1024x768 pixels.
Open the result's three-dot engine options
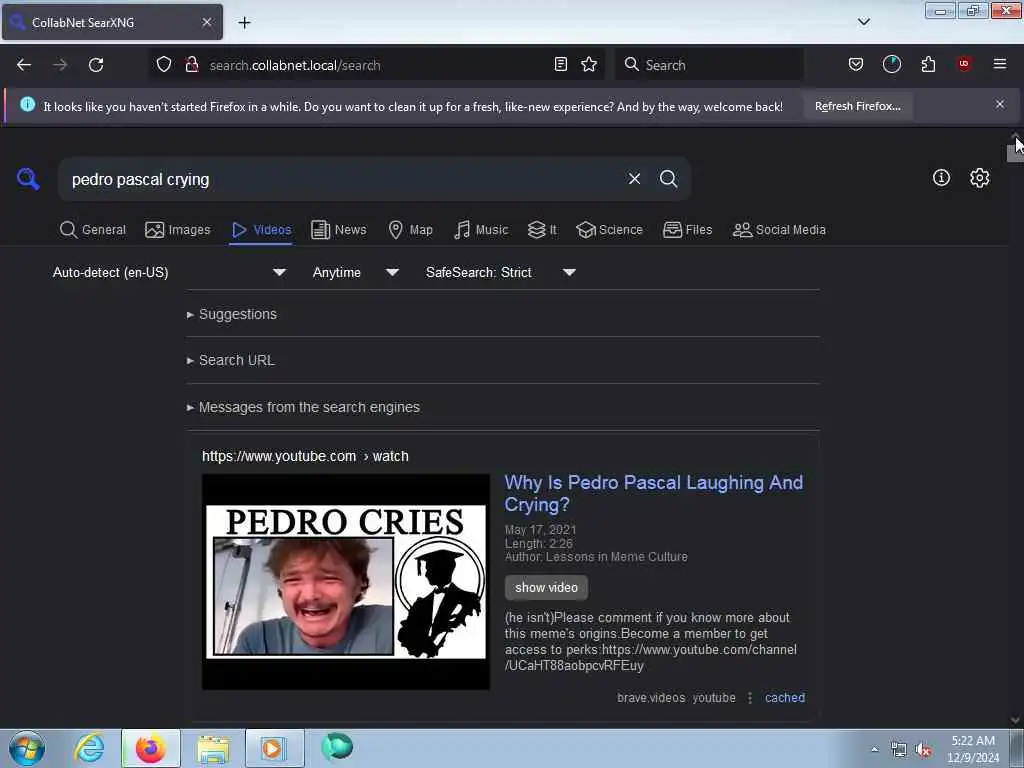click(750, 697)
